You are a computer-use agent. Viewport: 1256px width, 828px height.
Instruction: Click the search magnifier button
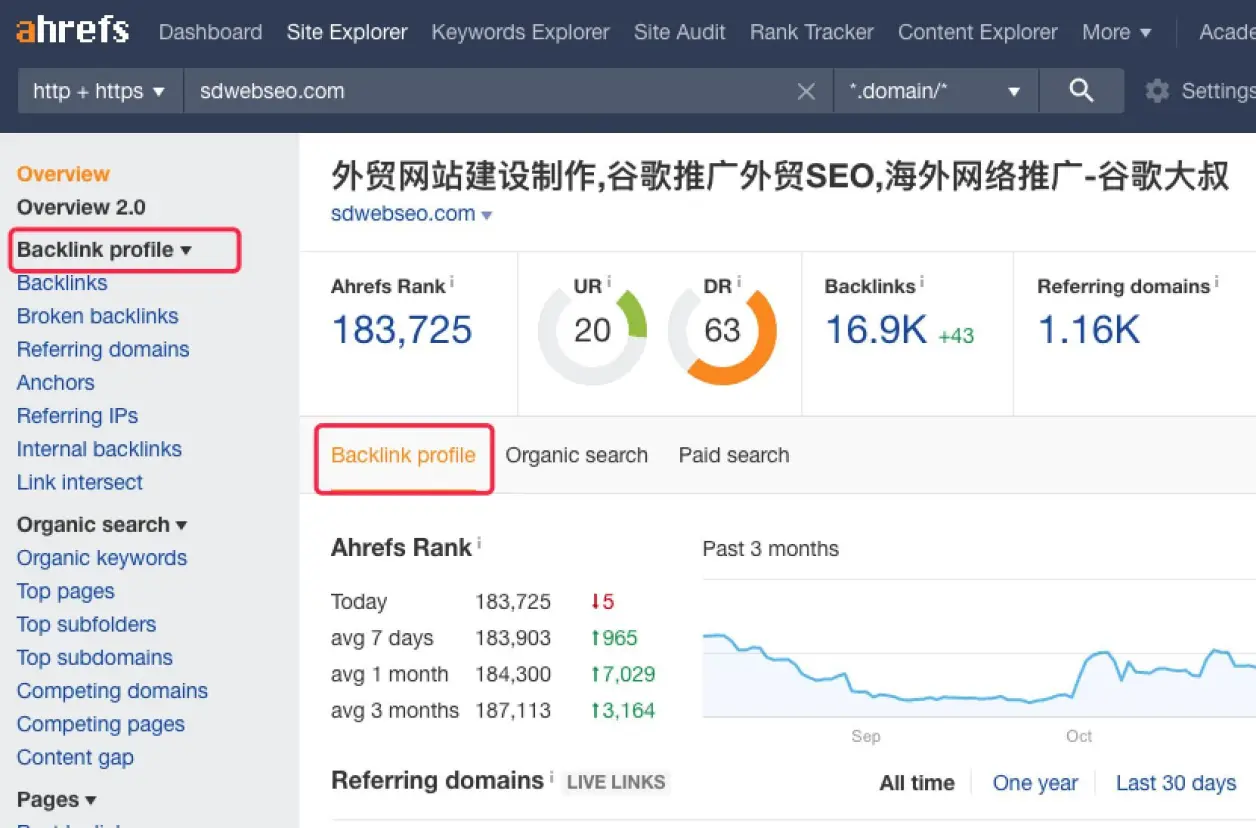[x=1081, y=91]
